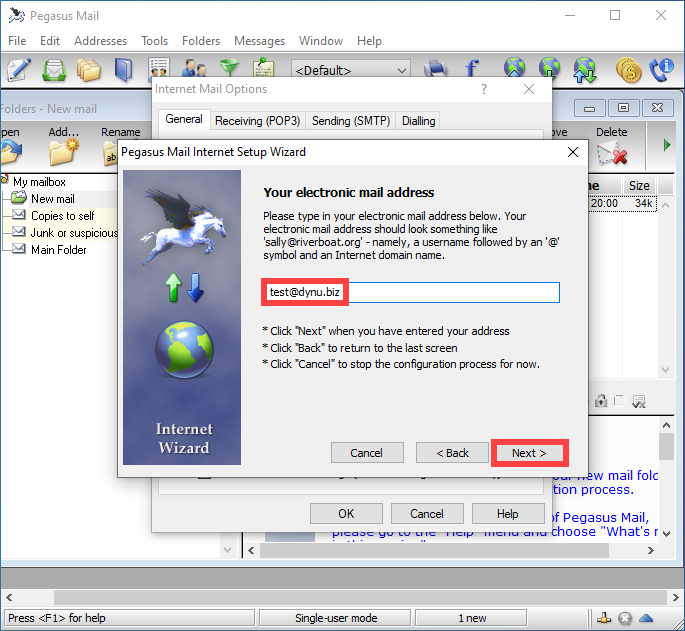Open the Help menu

[369, 41]
